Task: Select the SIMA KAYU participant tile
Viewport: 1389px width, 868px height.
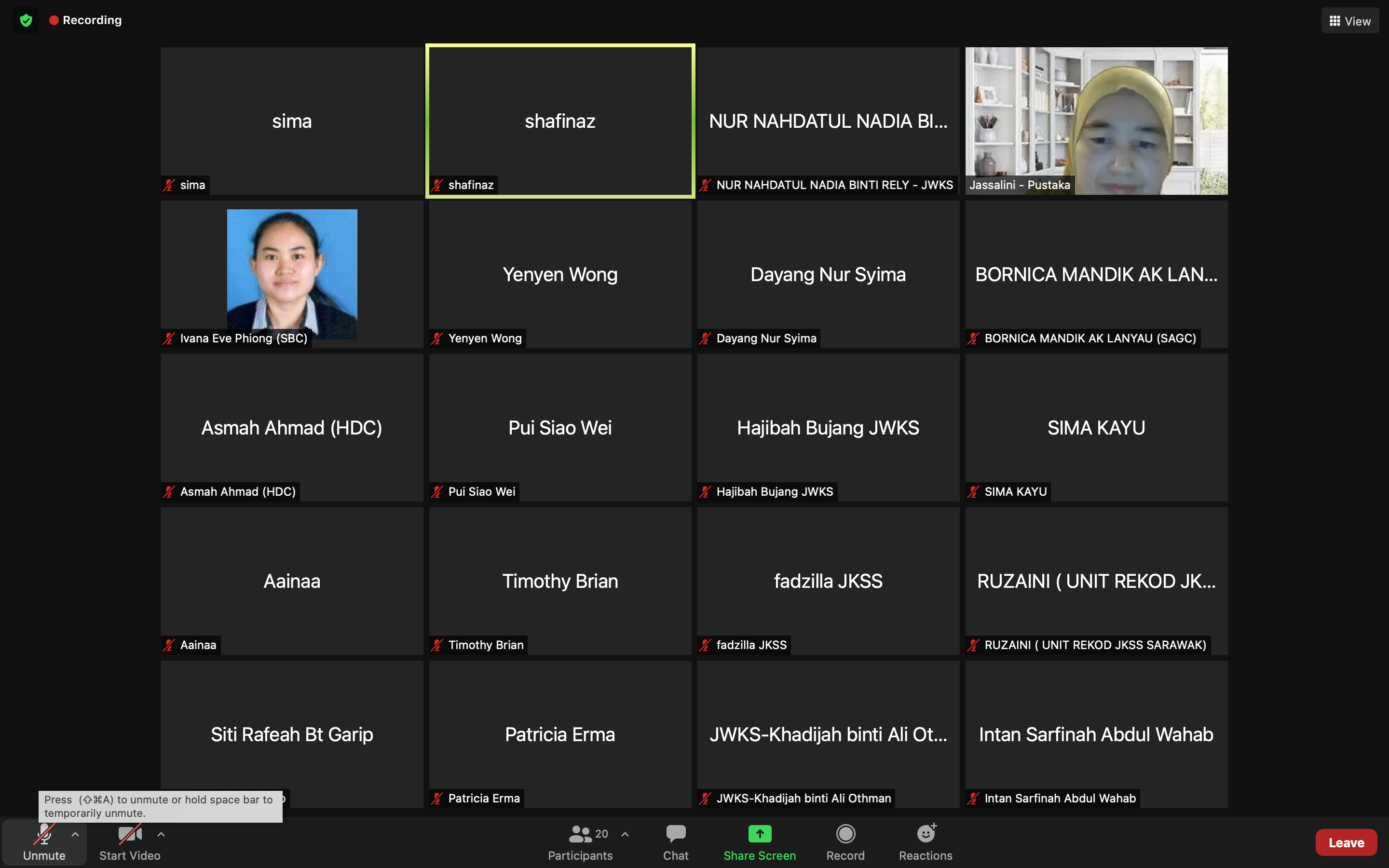Action: [x=1096, y=427]
